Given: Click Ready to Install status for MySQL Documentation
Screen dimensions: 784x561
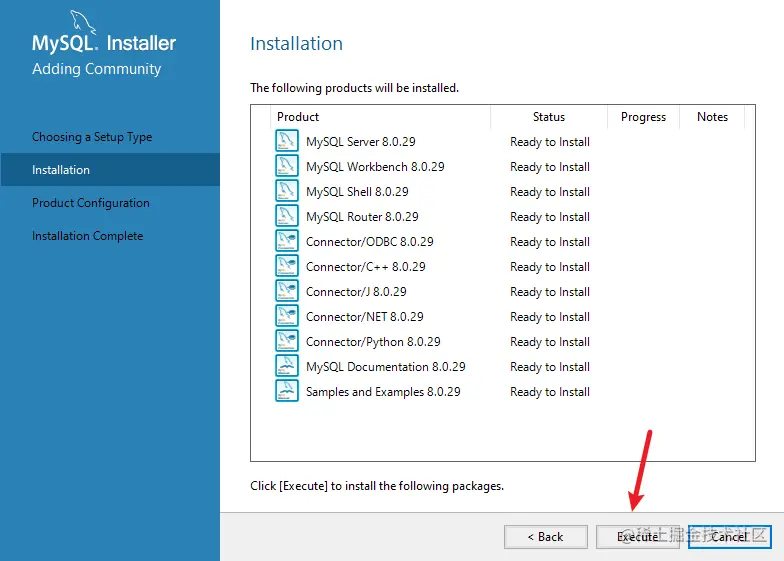Looking at the screenshot, I should click(x=550, y=367).
